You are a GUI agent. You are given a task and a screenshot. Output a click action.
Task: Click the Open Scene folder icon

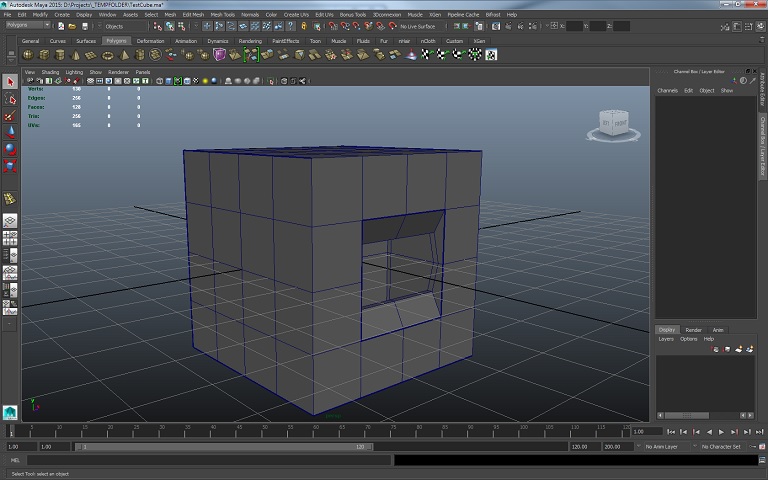pos(72,26)
